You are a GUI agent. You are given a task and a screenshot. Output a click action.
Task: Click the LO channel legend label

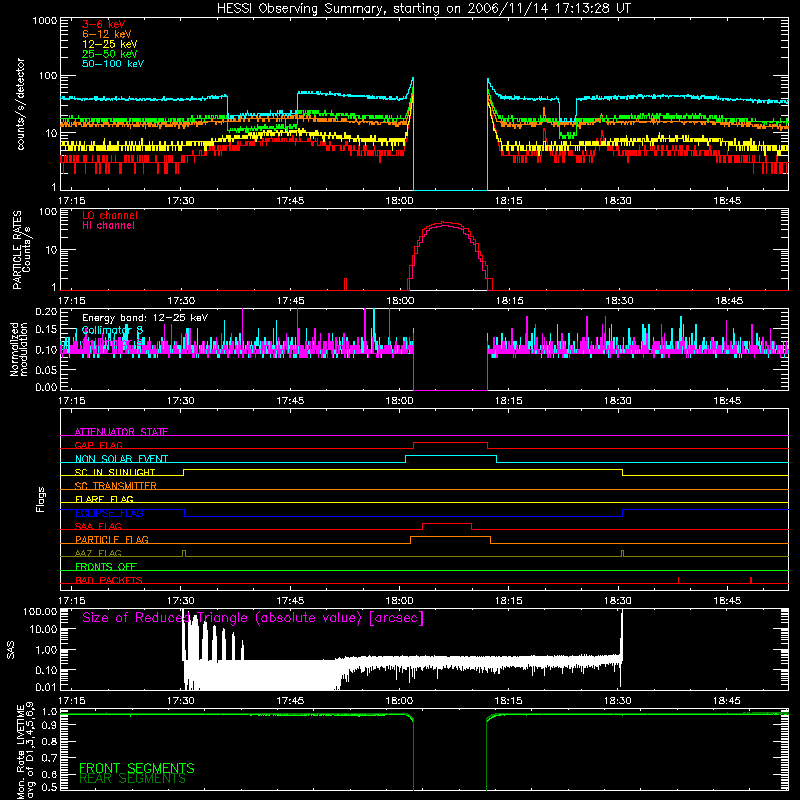click(x=110, y=215)
